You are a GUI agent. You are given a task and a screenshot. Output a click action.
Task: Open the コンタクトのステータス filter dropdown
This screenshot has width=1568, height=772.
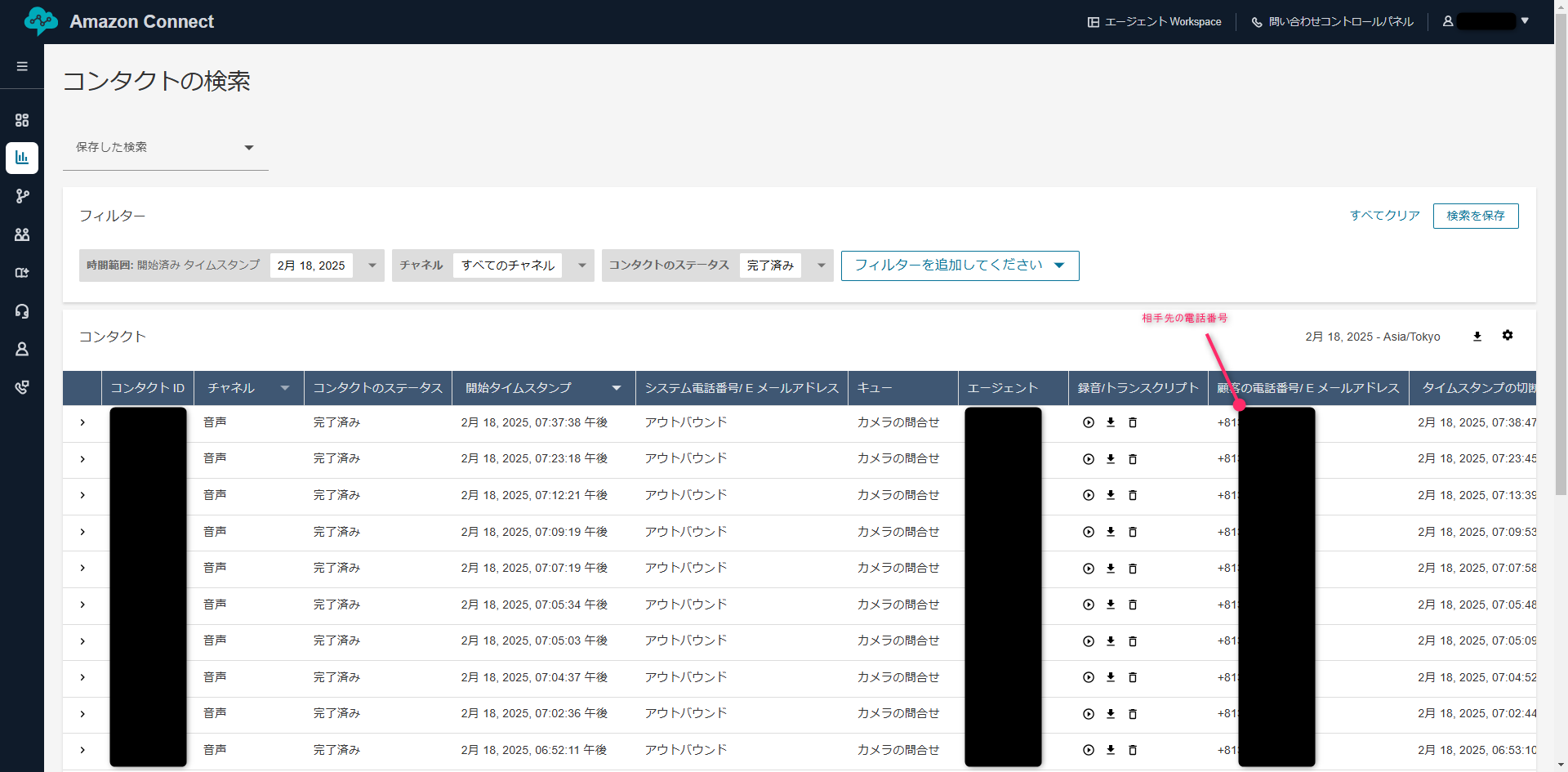(x=821, y=266)
